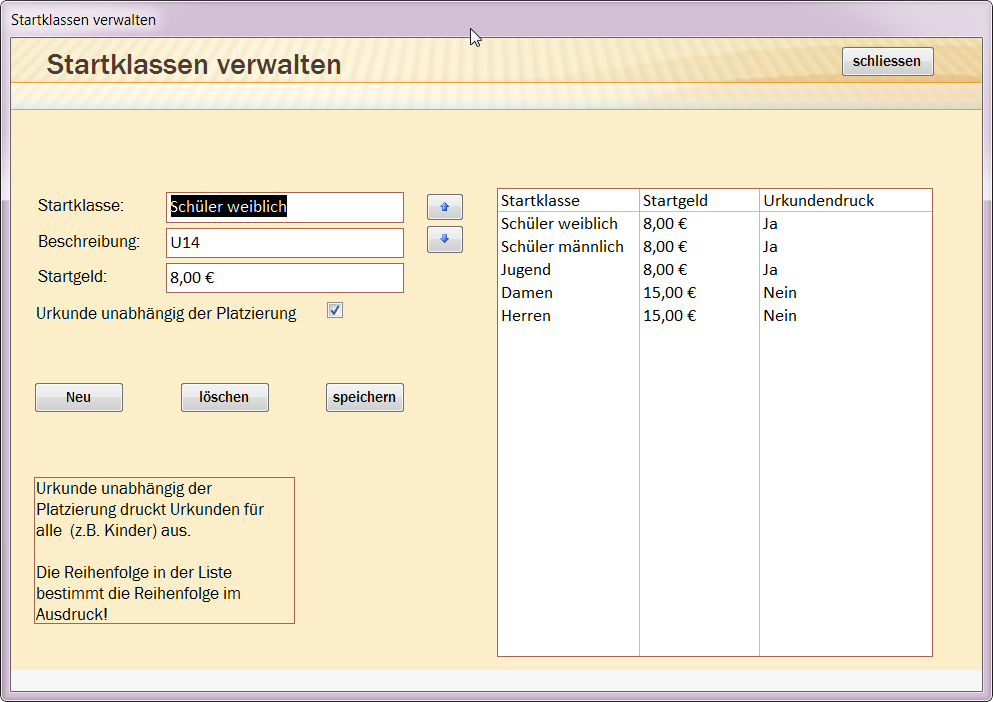Select Schüler weiblich row in the list
This screenshot has height=702, width=993.
(x=559, y=224)
